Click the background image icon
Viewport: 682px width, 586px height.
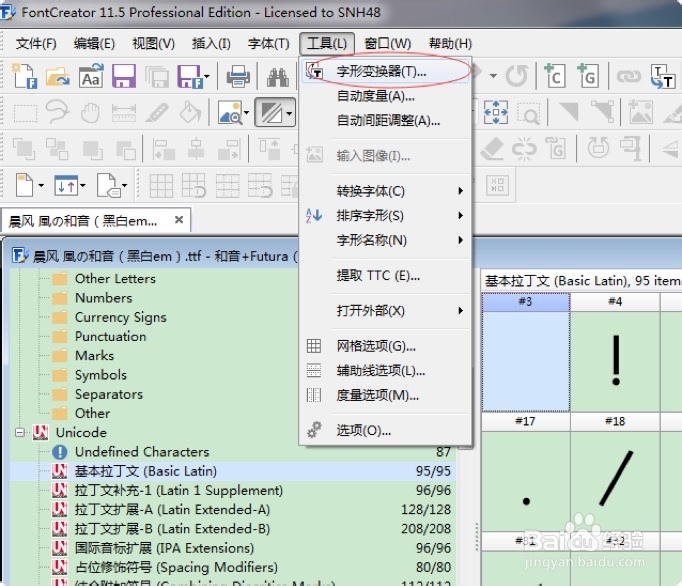pyautogui.click(x=640, y=112)
